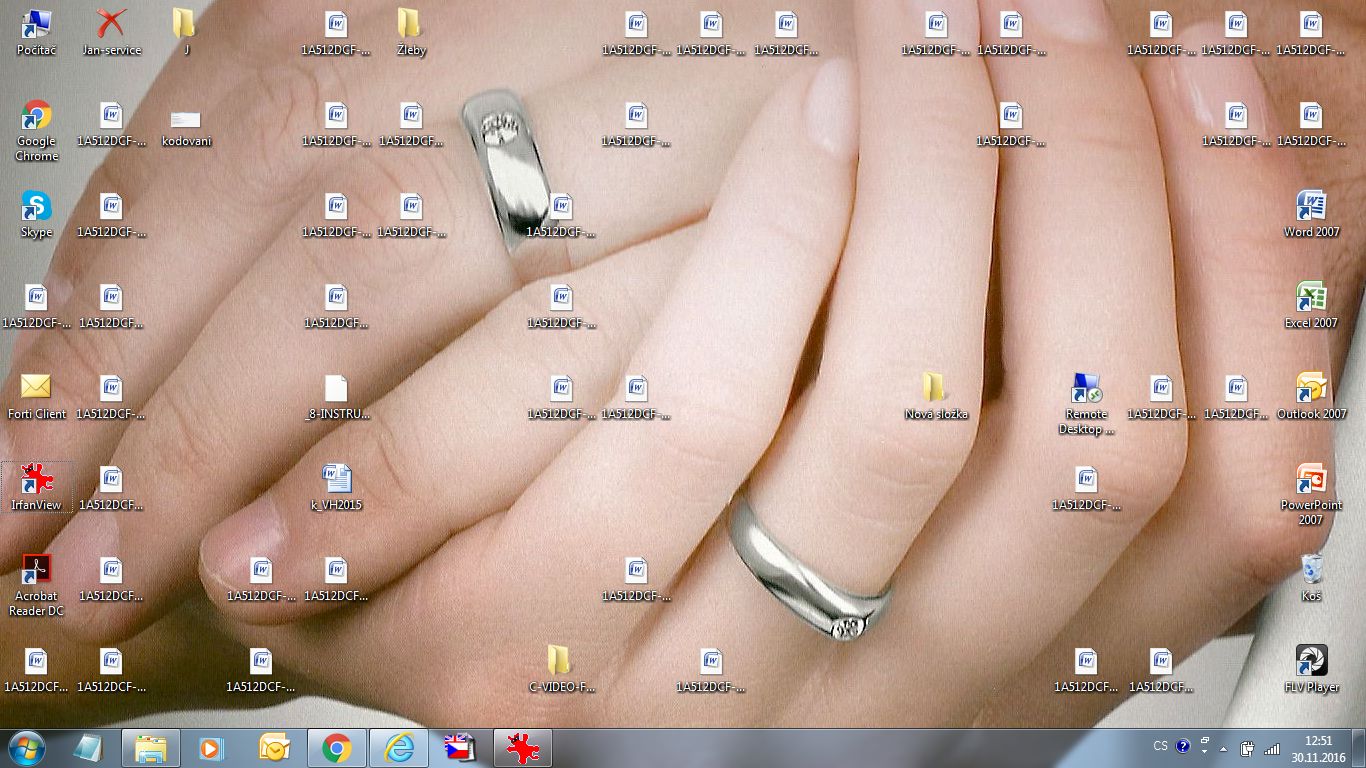The image size is (1366, 768).
Task: Launch Skype from the desktop
Action: click(x=37, y=208)
